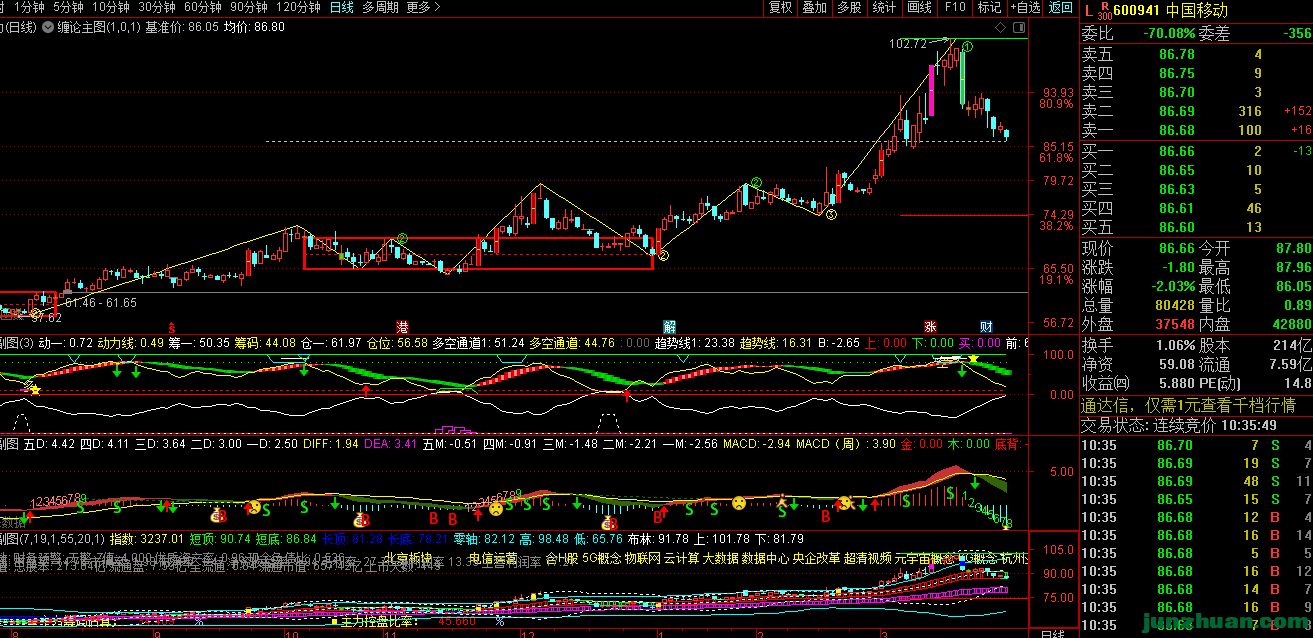Screen dimensions: 1313x638
Task: Click the 央企改革 concept label
Action: coord(816,558)
